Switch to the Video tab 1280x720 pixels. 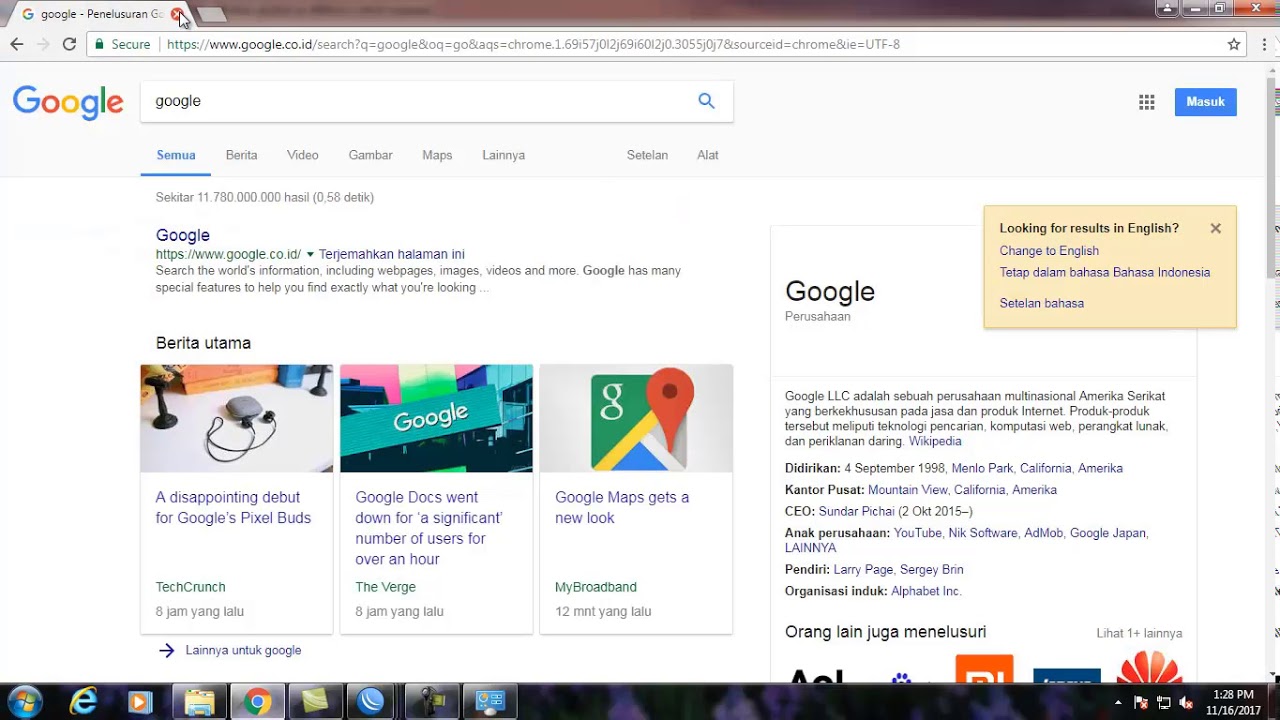[x=302, y=155]
